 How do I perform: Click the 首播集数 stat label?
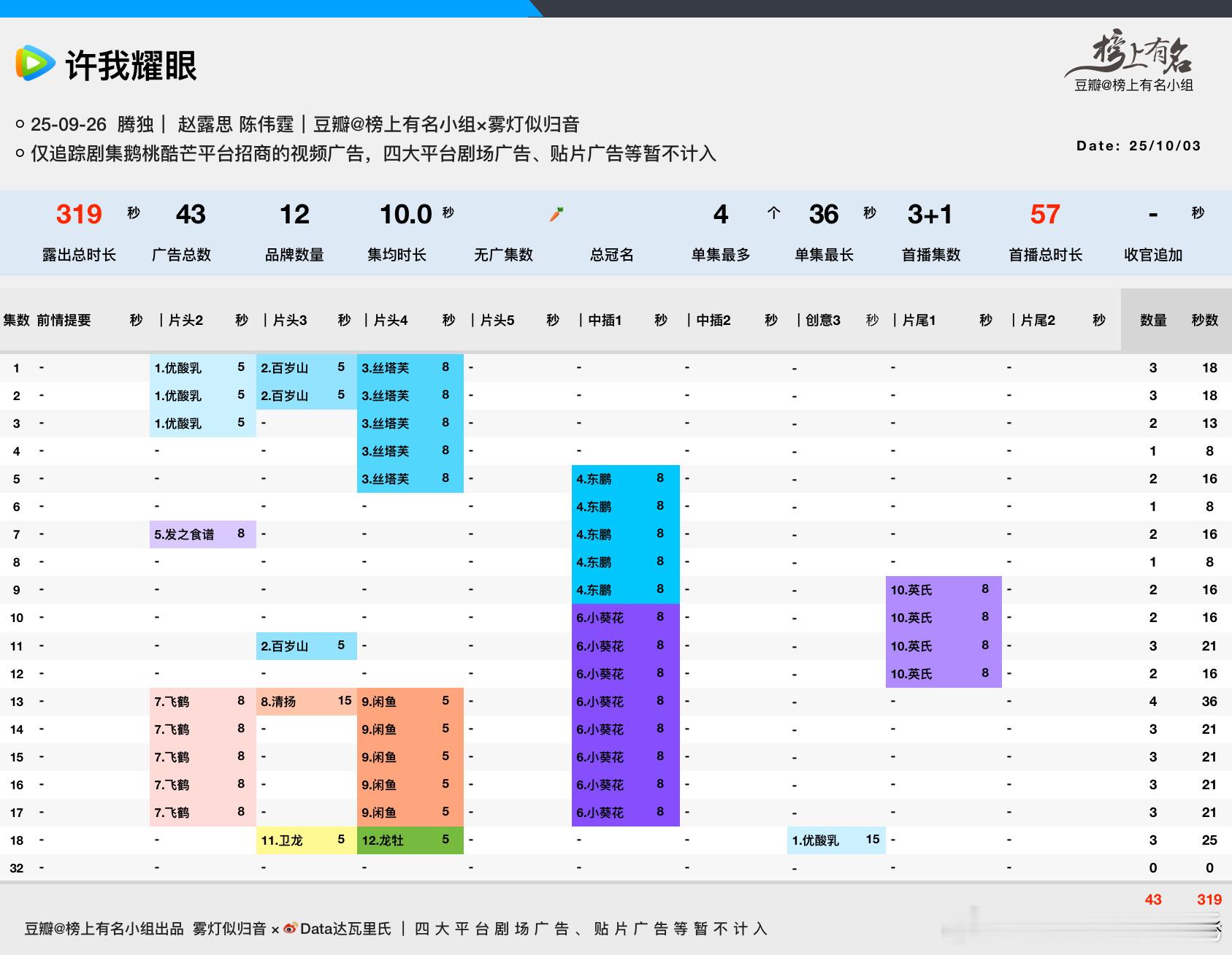[931, 255]
